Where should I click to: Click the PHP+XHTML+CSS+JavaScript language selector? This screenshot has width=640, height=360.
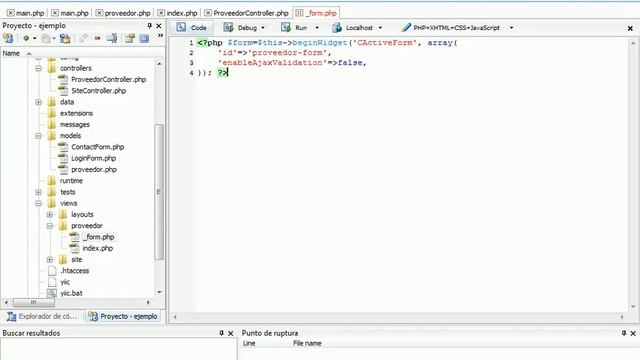451,28
